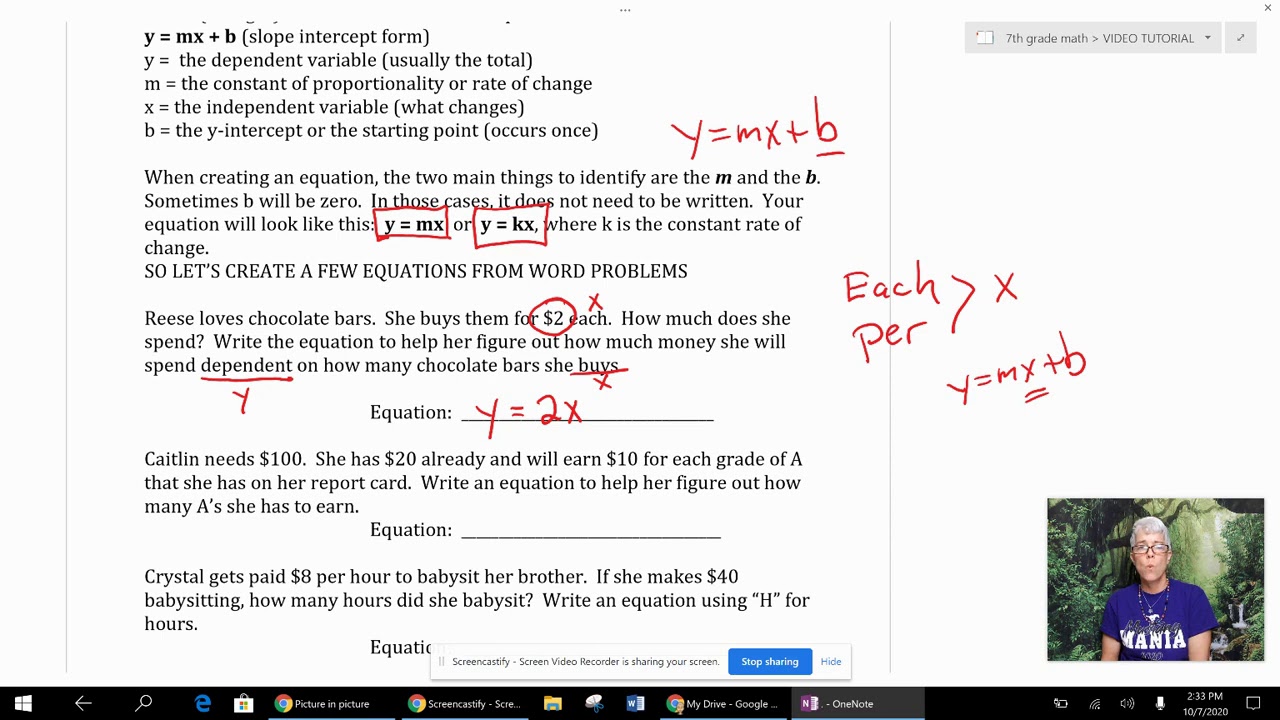Open the three-dots menu at top center
Screen dimensions: 1280x720
click(625, 10)
